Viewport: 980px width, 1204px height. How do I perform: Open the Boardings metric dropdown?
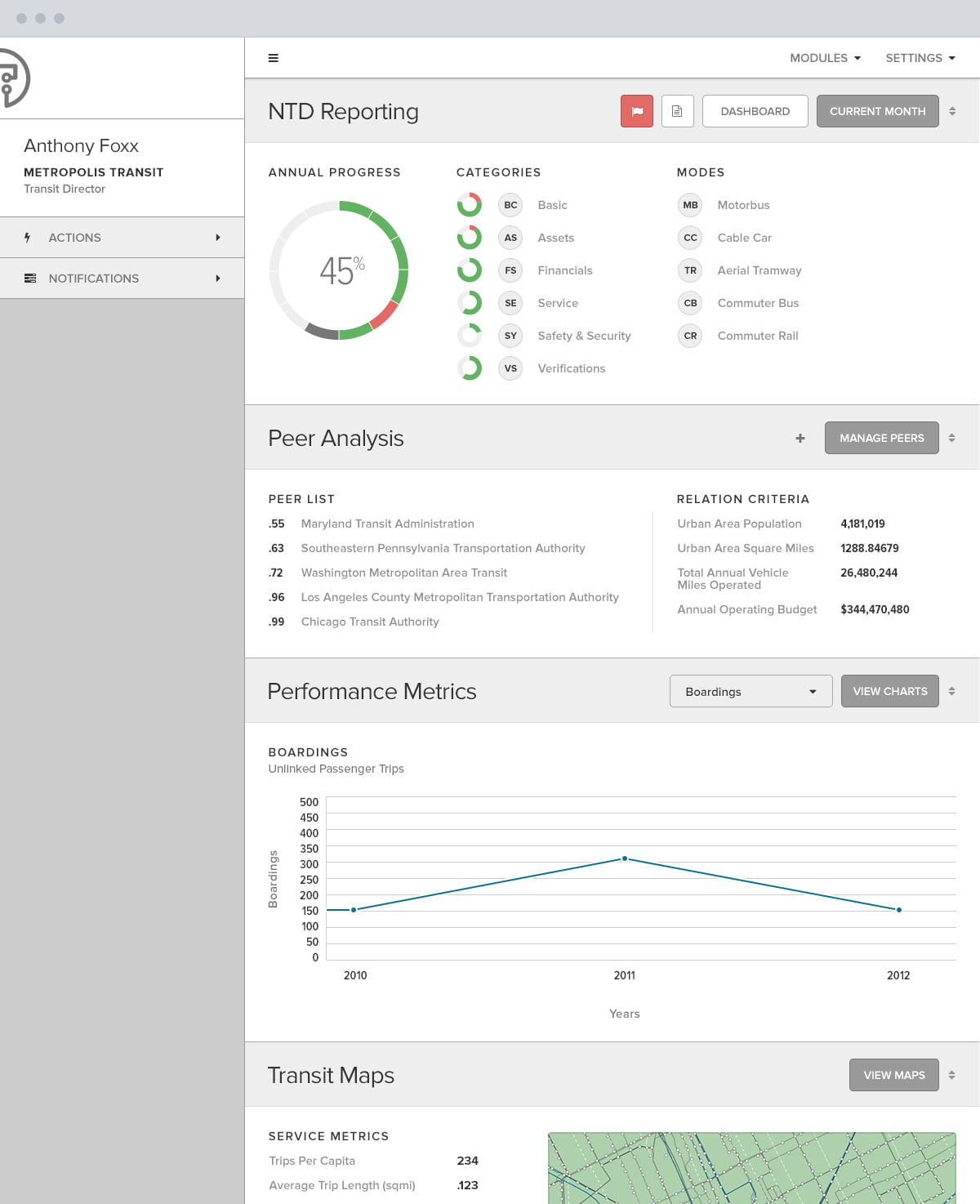point(751,691)
